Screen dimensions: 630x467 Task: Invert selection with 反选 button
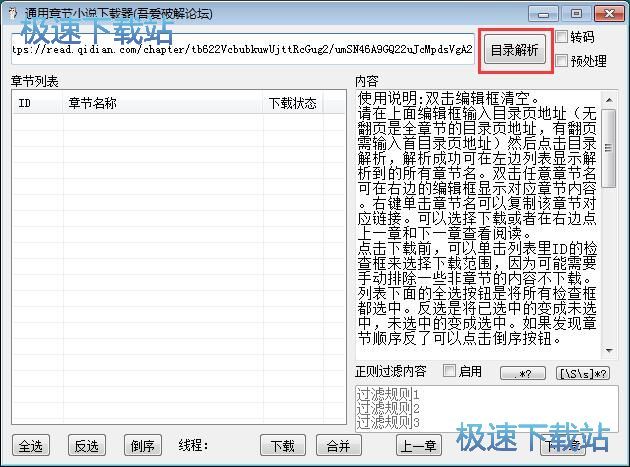(87, 445)
